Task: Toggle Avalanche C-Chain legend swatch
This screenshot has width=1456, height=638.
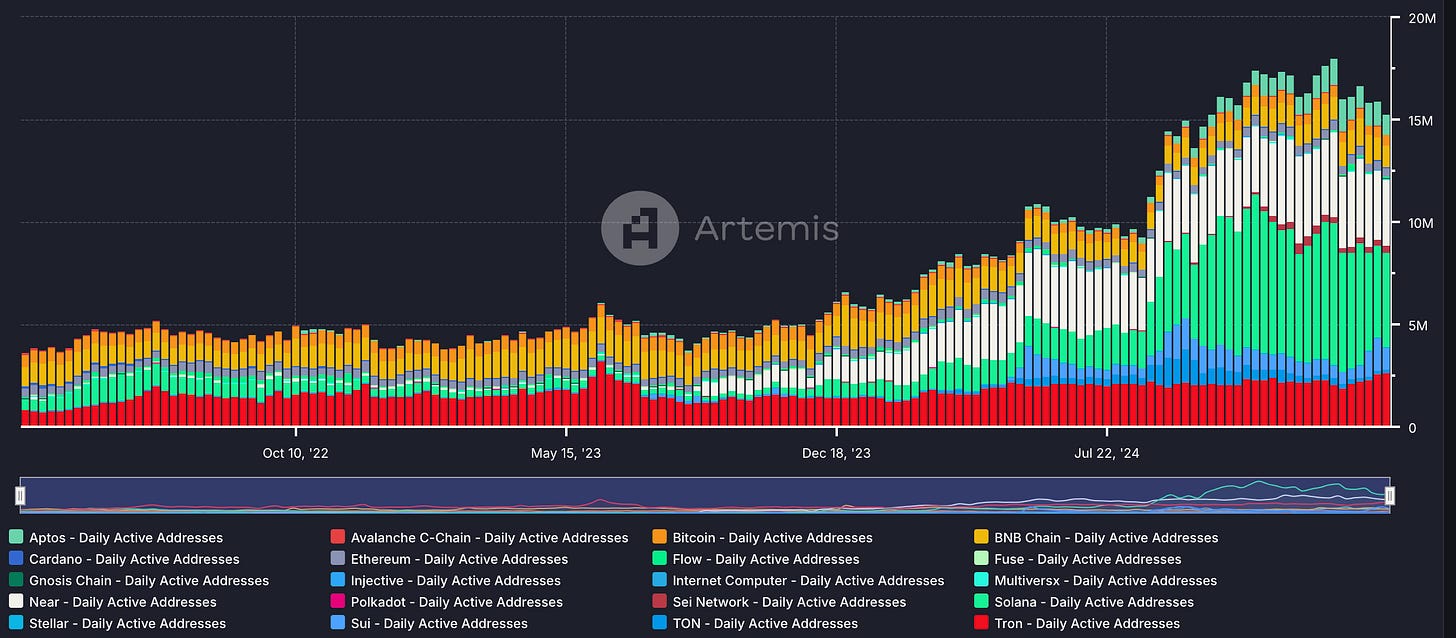Action: (337, 538)
